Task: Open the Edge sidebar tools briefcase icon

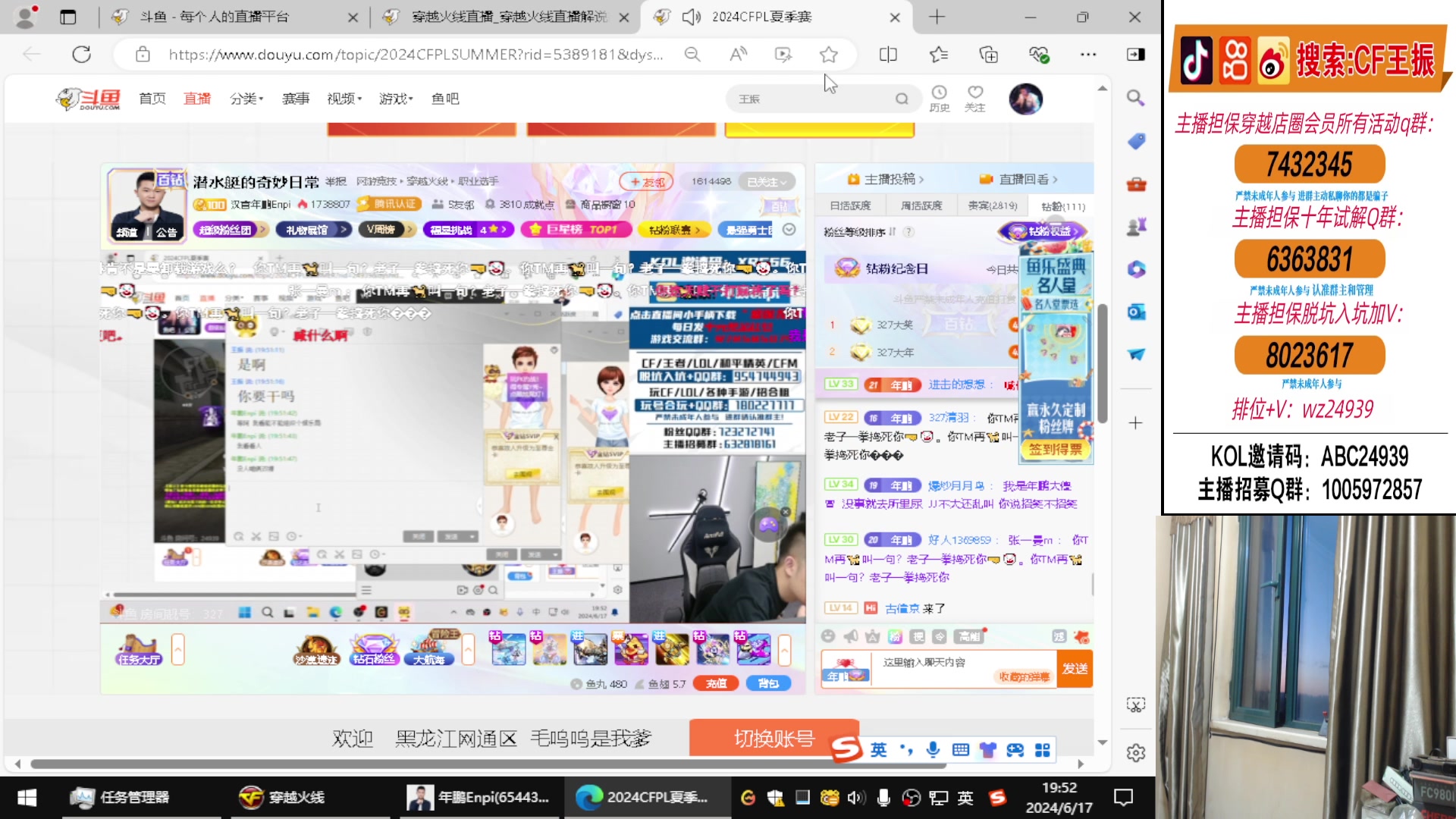Action: tap(1136, 184)
